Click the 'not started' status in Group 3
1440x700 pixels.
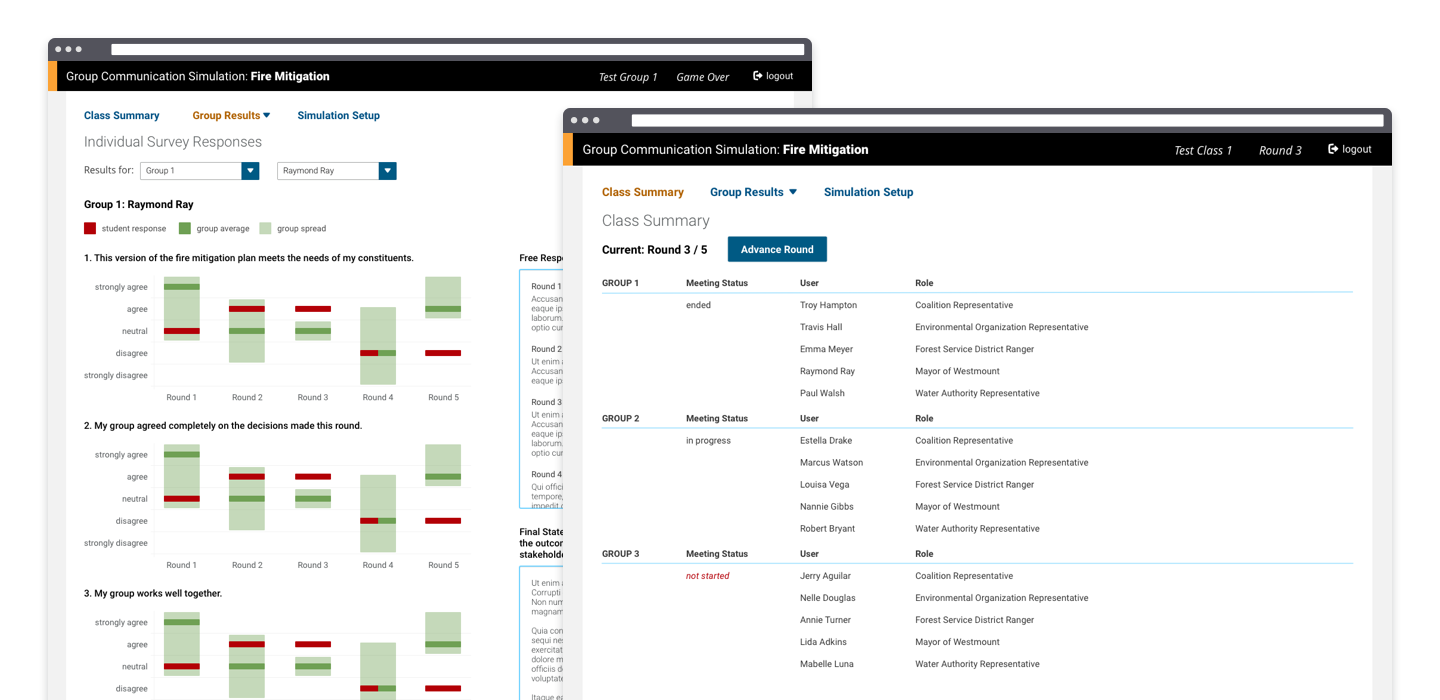(707, 576)
